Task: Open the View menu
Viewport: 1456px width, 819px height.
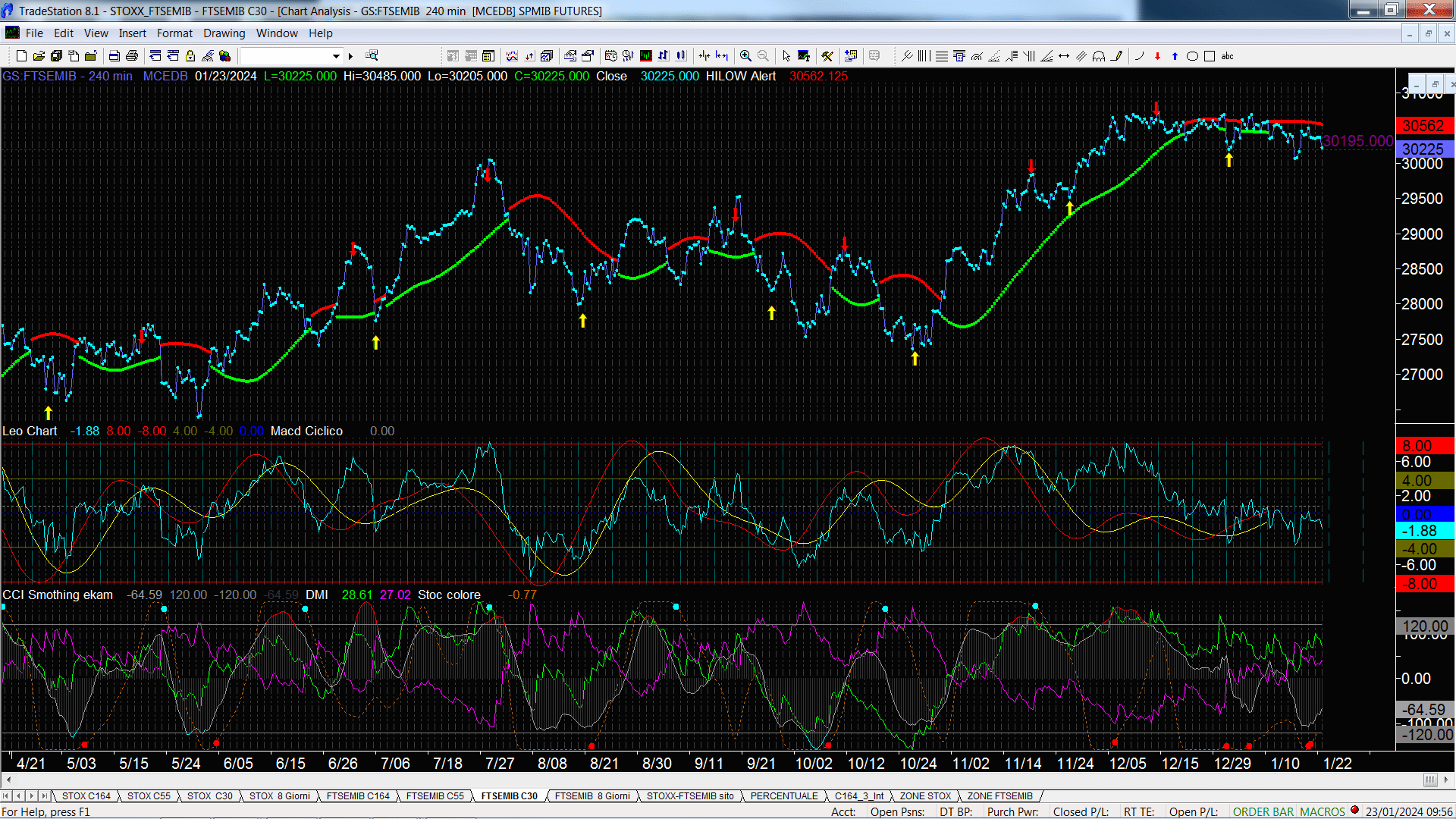Action: [96, 33]
